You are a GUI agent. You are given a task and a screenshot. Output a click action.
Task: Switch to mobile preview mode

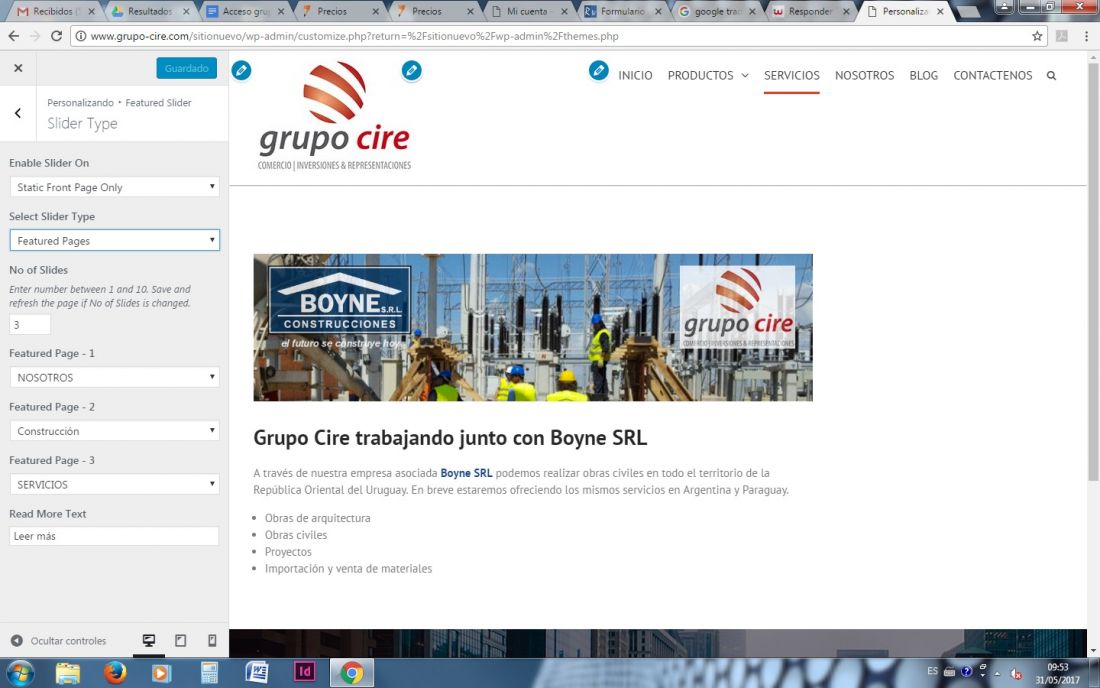click(x=212, y=640)
